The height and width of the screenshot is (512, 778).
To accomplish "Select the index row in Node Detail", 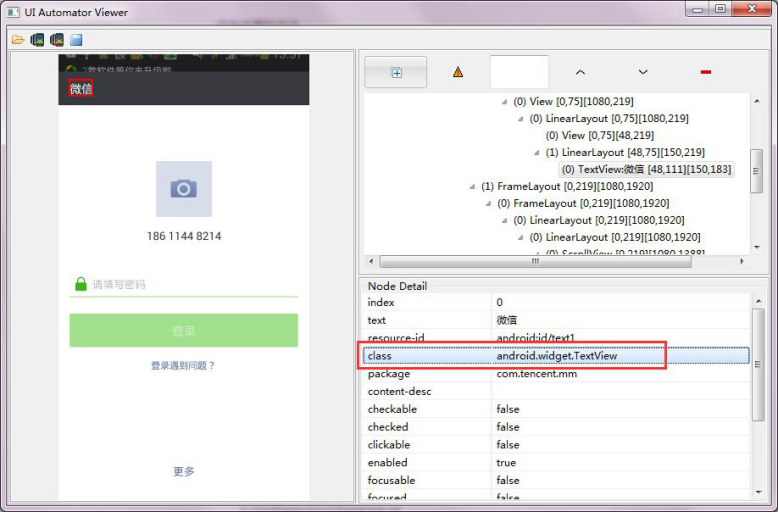I will point(556,302).
